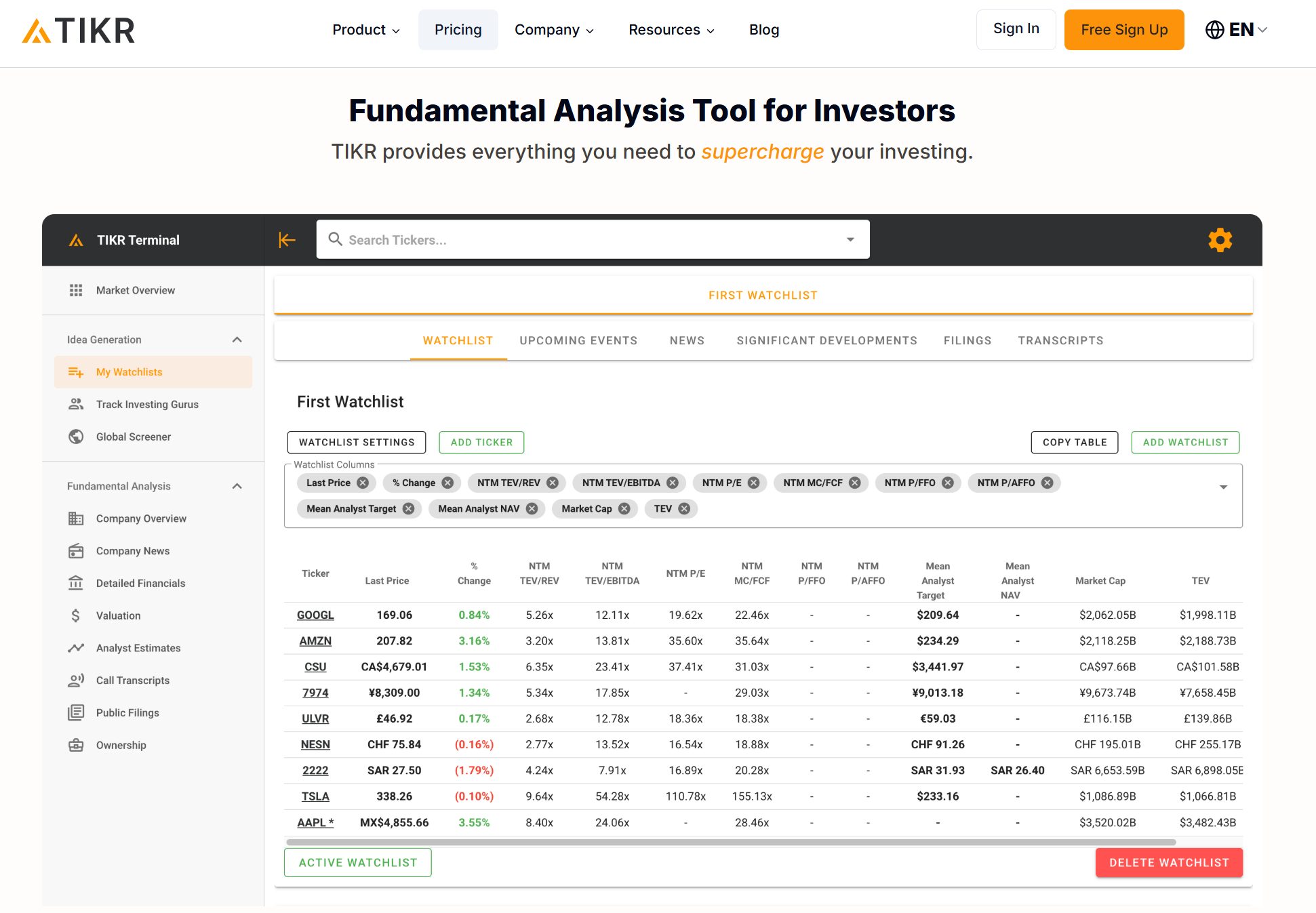Open the AAPL ticker link
The width and height of the screenshot is (1316, 913).
click(x=315, y=822)
